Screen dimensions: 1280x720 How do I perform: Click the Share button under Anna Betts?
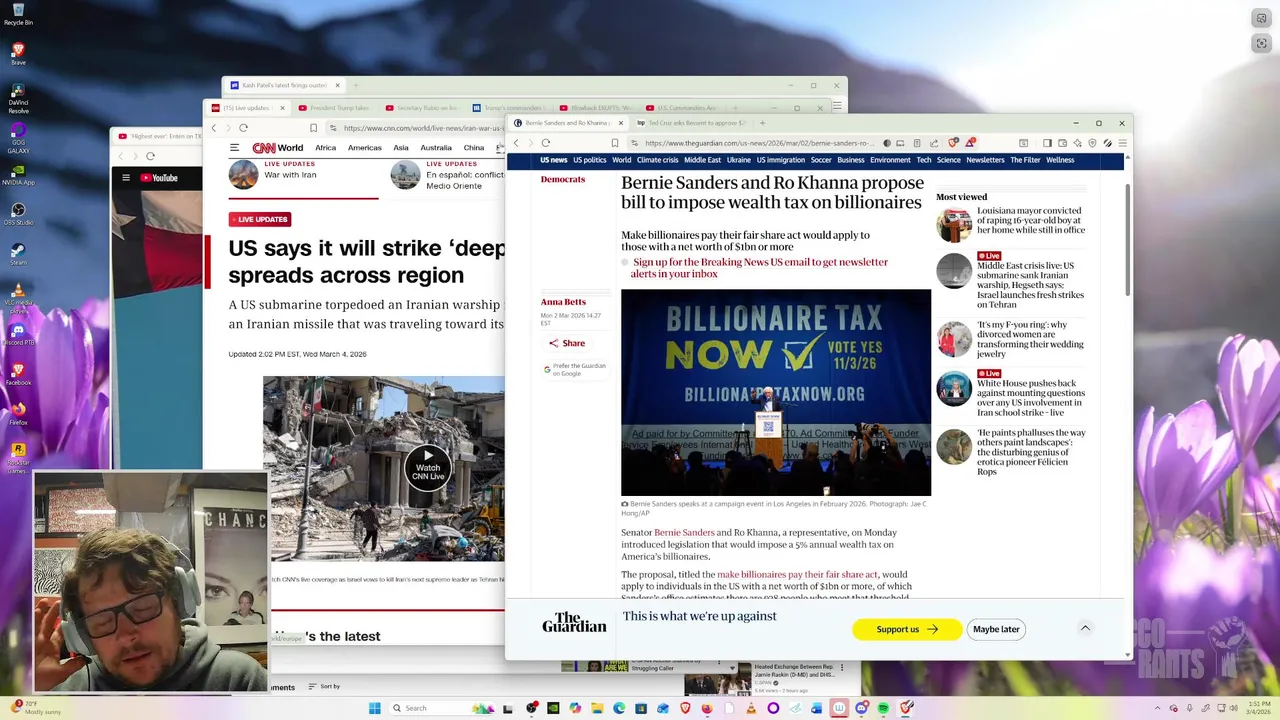tap(566, 343)
